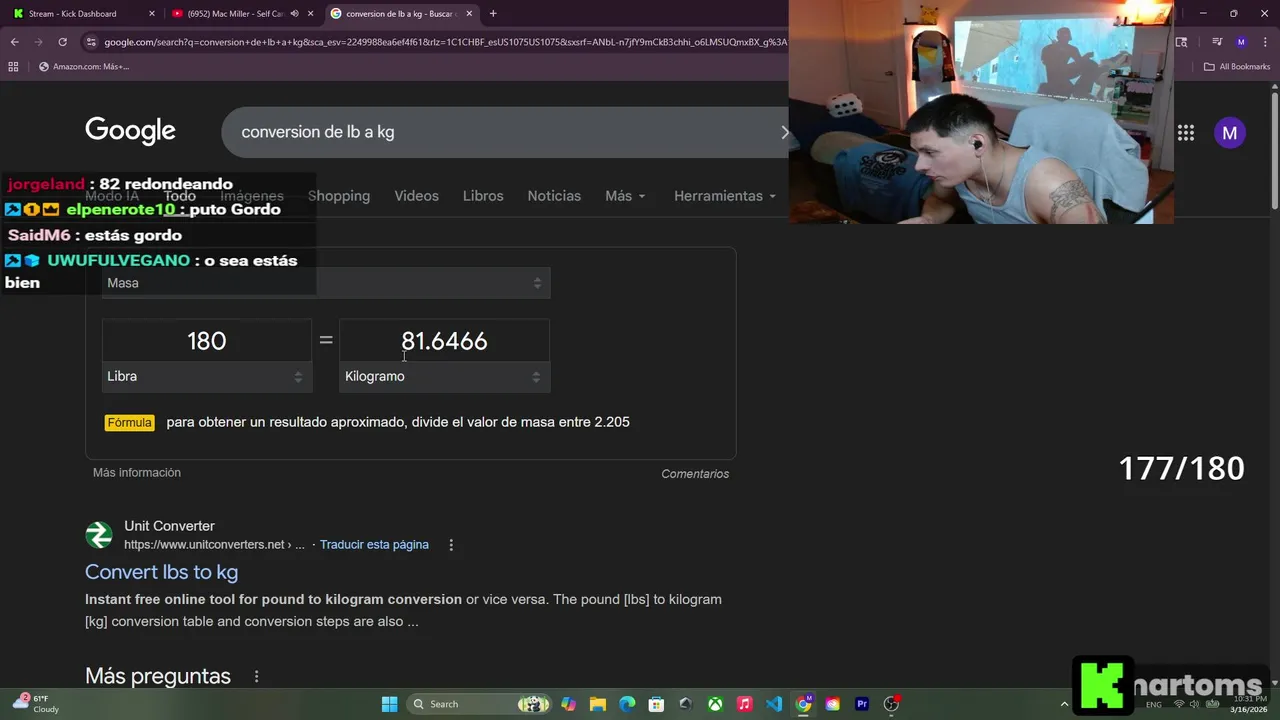Select the Libros search tab
1280x720 pixels.
point(483,196)
